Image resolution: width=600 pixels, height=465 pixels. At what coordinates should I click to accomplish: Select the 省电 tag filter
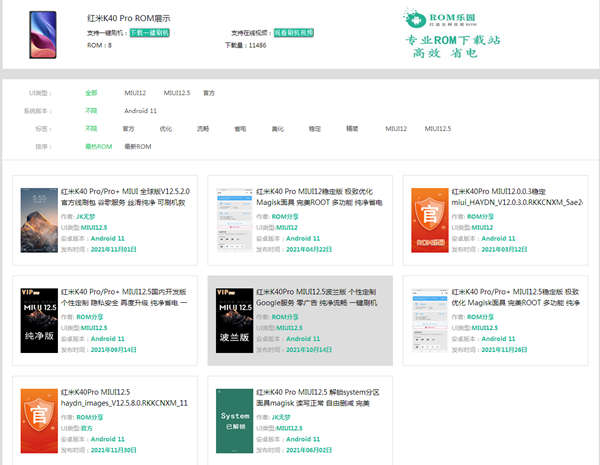coord(240,128)
